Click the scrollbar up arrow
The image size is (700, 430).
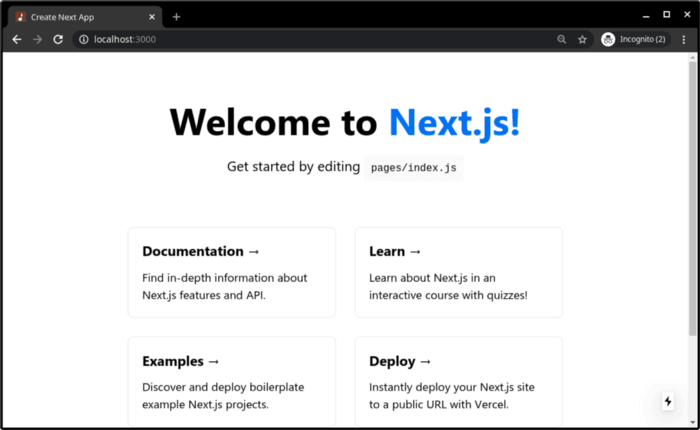pyautogui.click(x=692, y=58)
